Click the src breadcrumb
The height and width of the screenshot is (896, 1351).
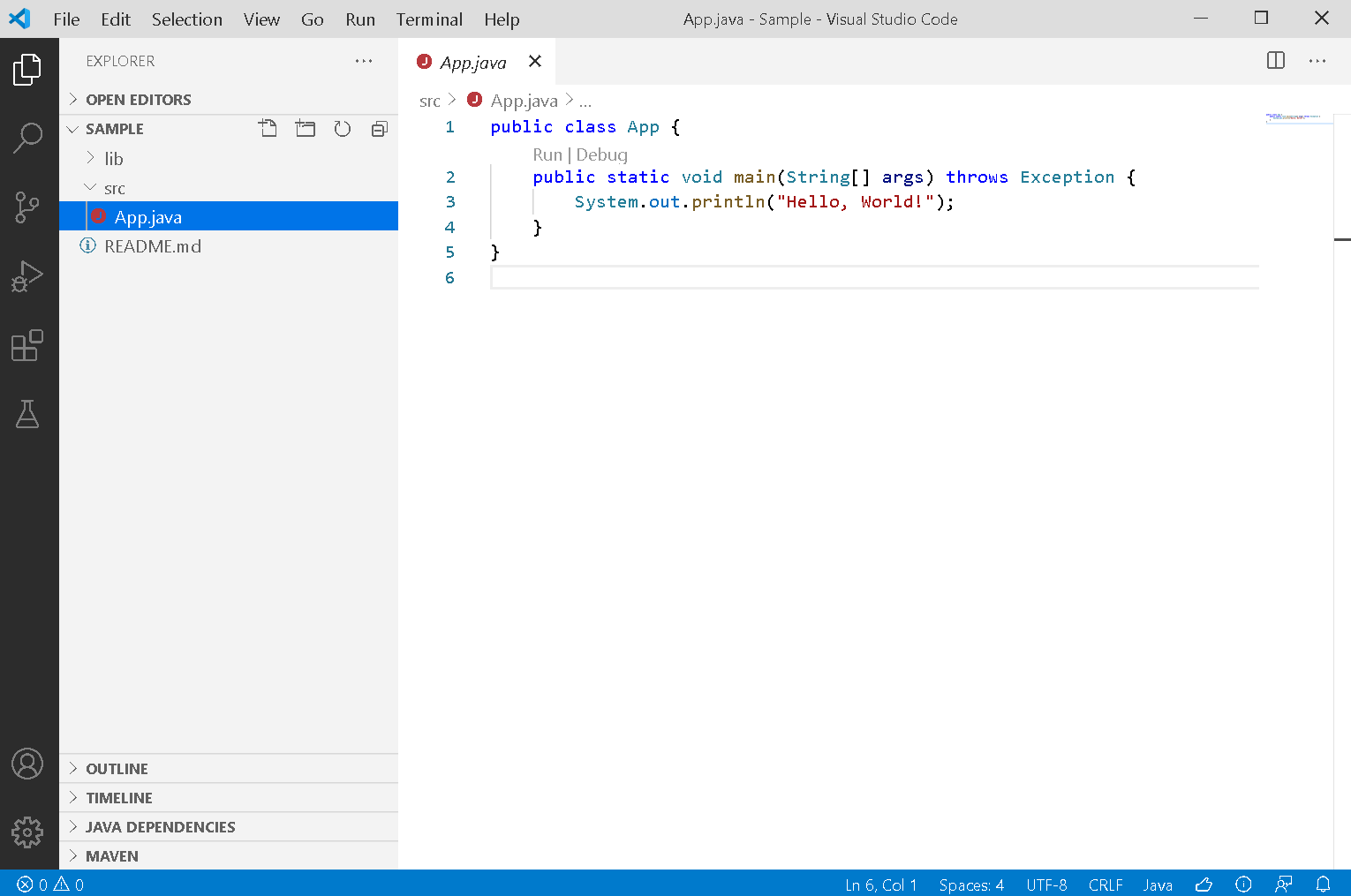coord(430,102)
